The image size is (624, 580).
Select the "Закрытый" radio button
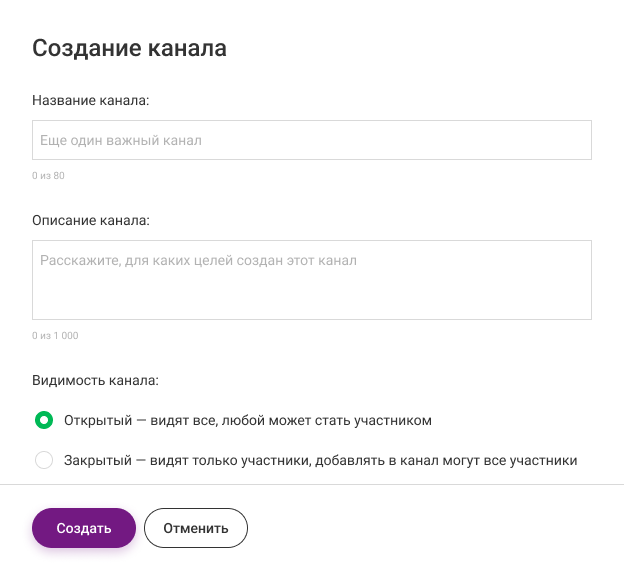tap(44, 461)
